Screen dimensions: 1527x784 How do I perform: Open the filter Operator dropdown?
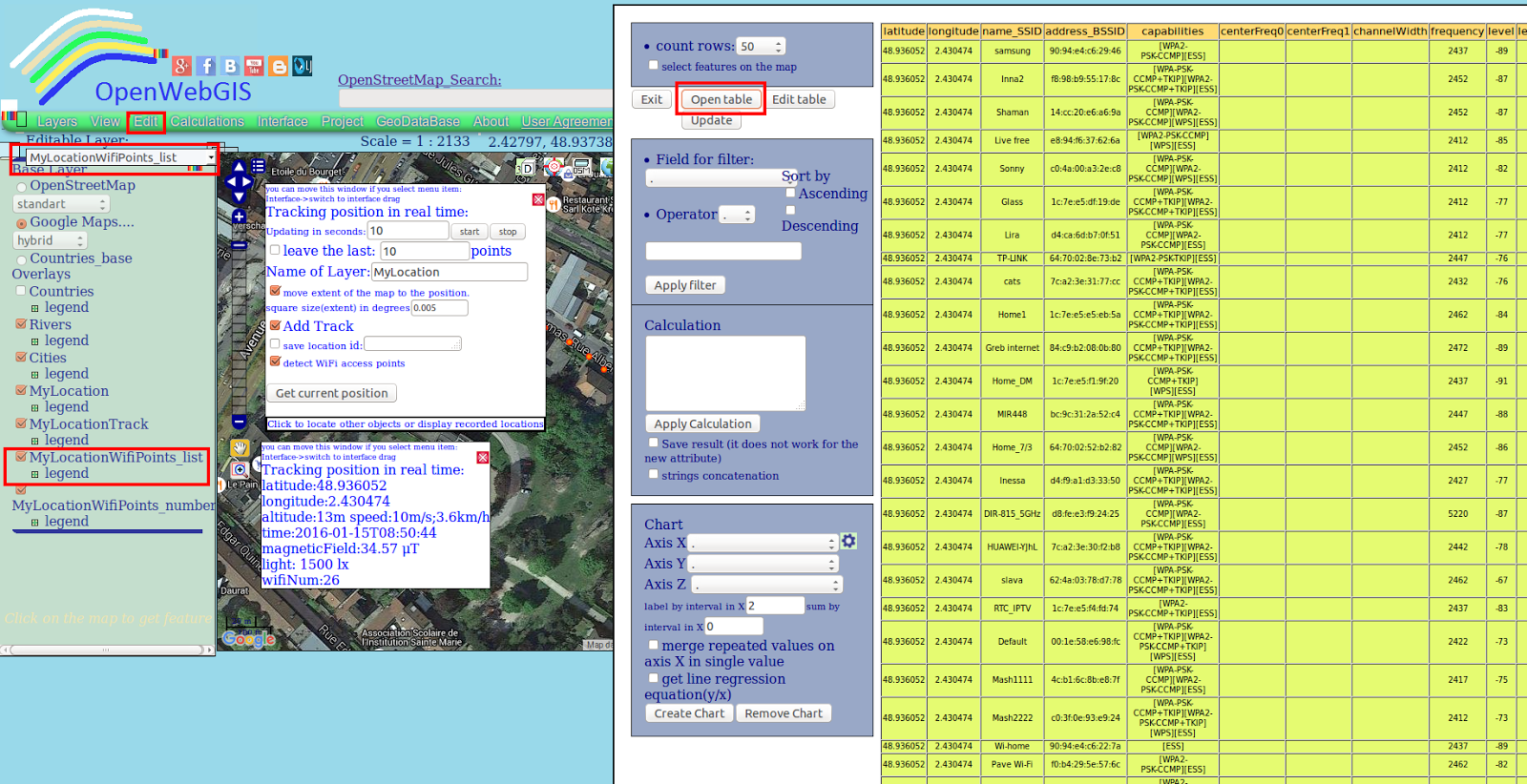pyautogui.click(x=737, y=215)
